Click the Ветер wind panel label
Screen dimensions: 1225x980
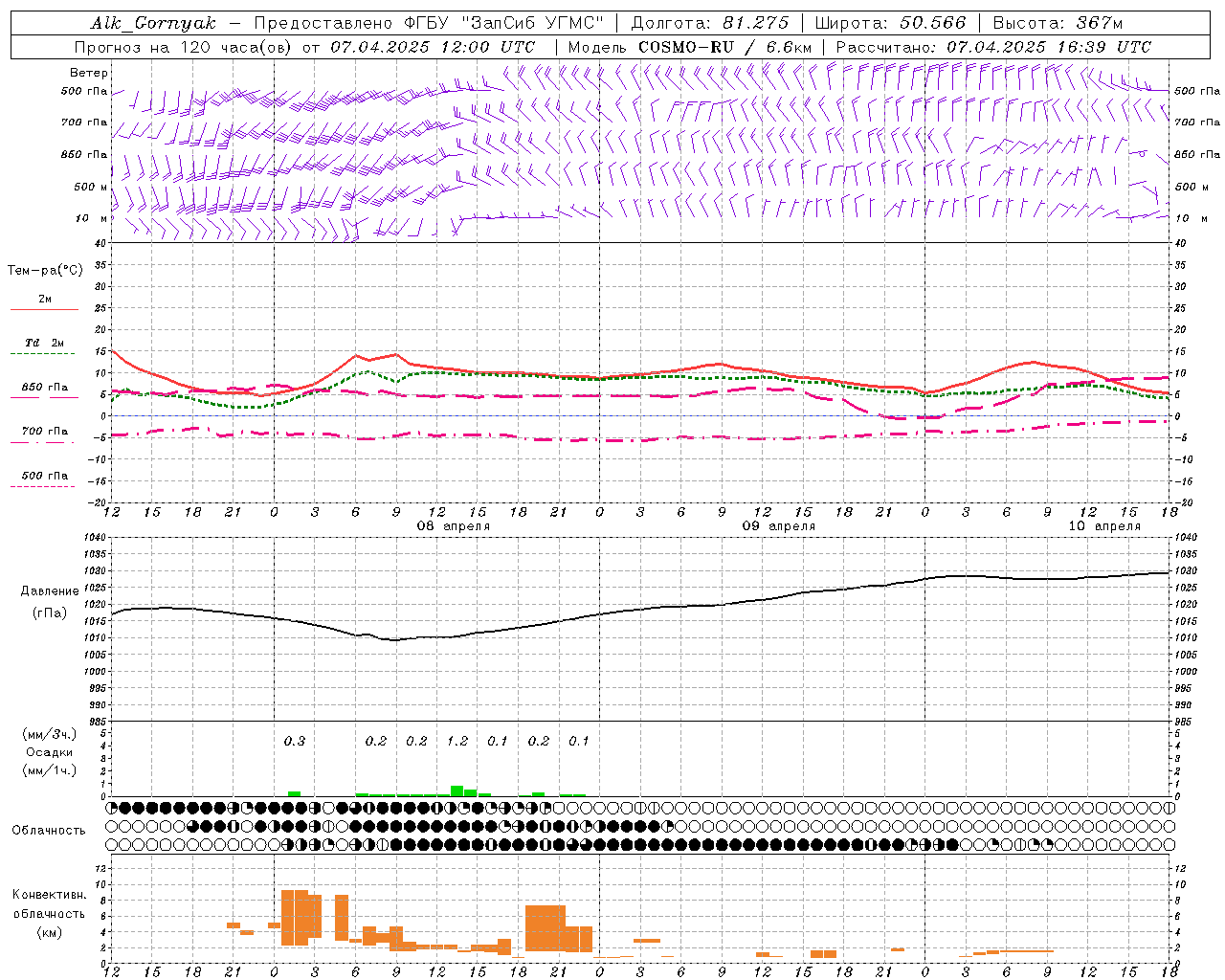(x=89, y=73)
